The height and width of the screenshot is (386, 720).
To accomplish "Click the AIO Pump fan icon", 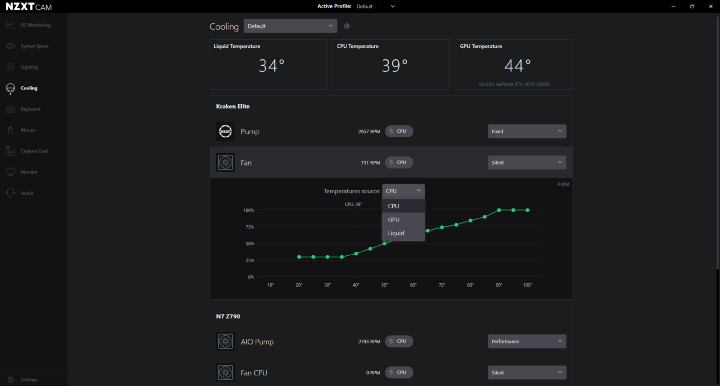I will [225, 341].
